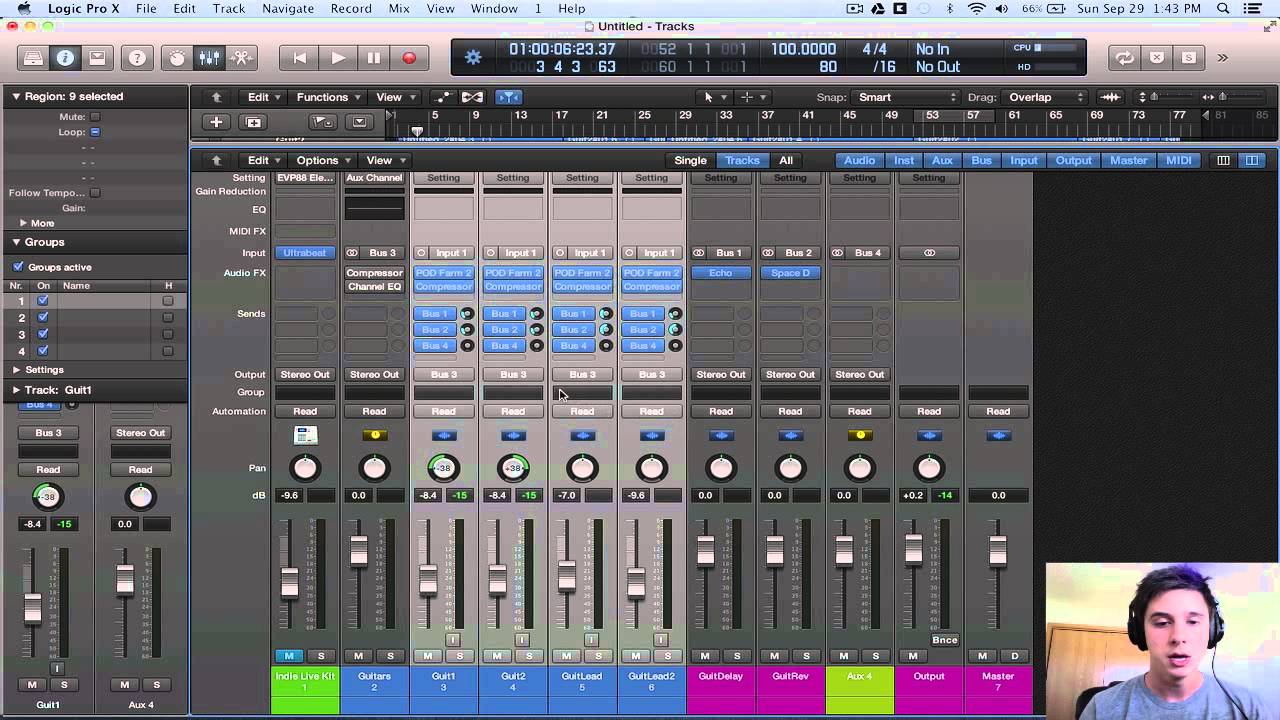Open mixer Options menu
The width and height of the screenshot is (1280, 720).
(322, 160)
